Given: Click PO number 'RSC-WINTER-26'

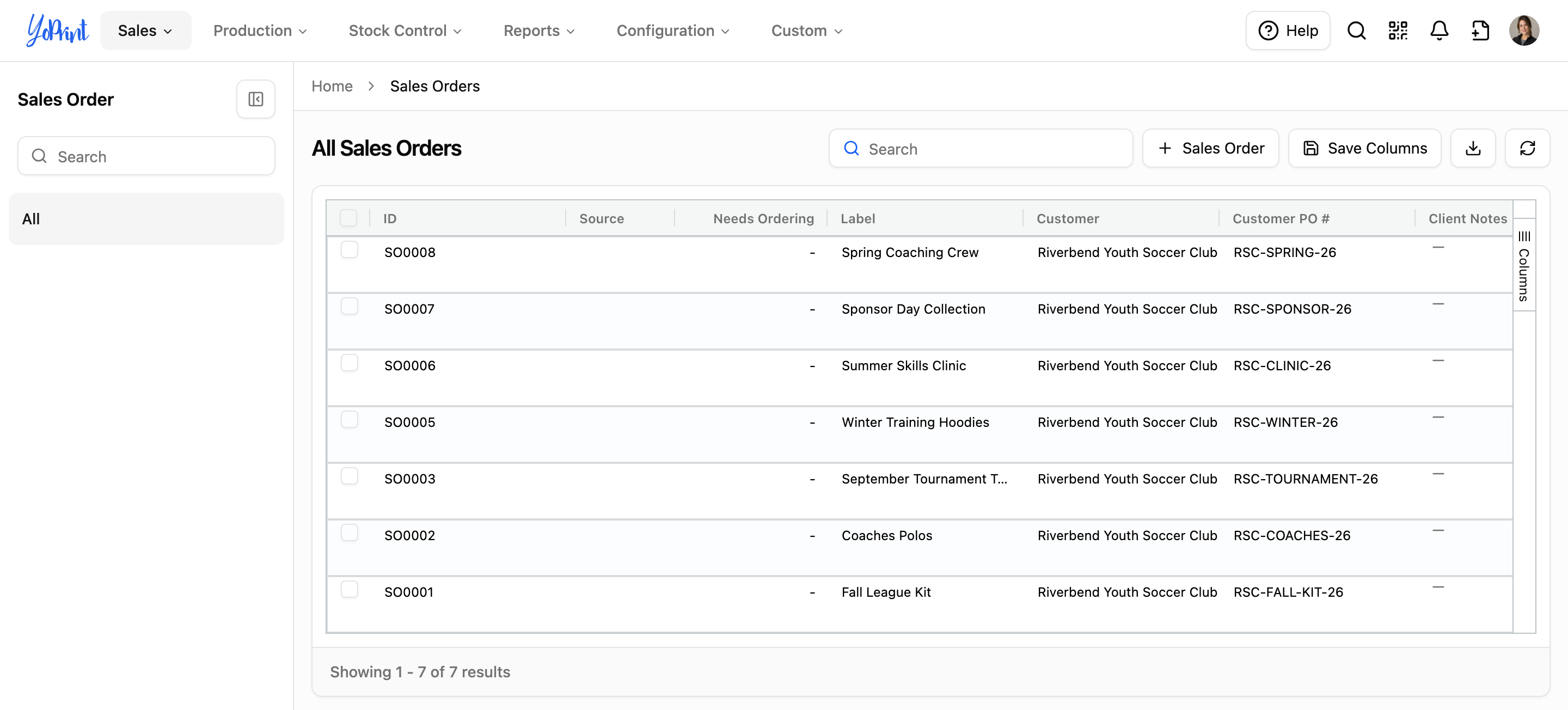Looking at the screenshot, I should pyautogui.click(x=1285, y=422).
